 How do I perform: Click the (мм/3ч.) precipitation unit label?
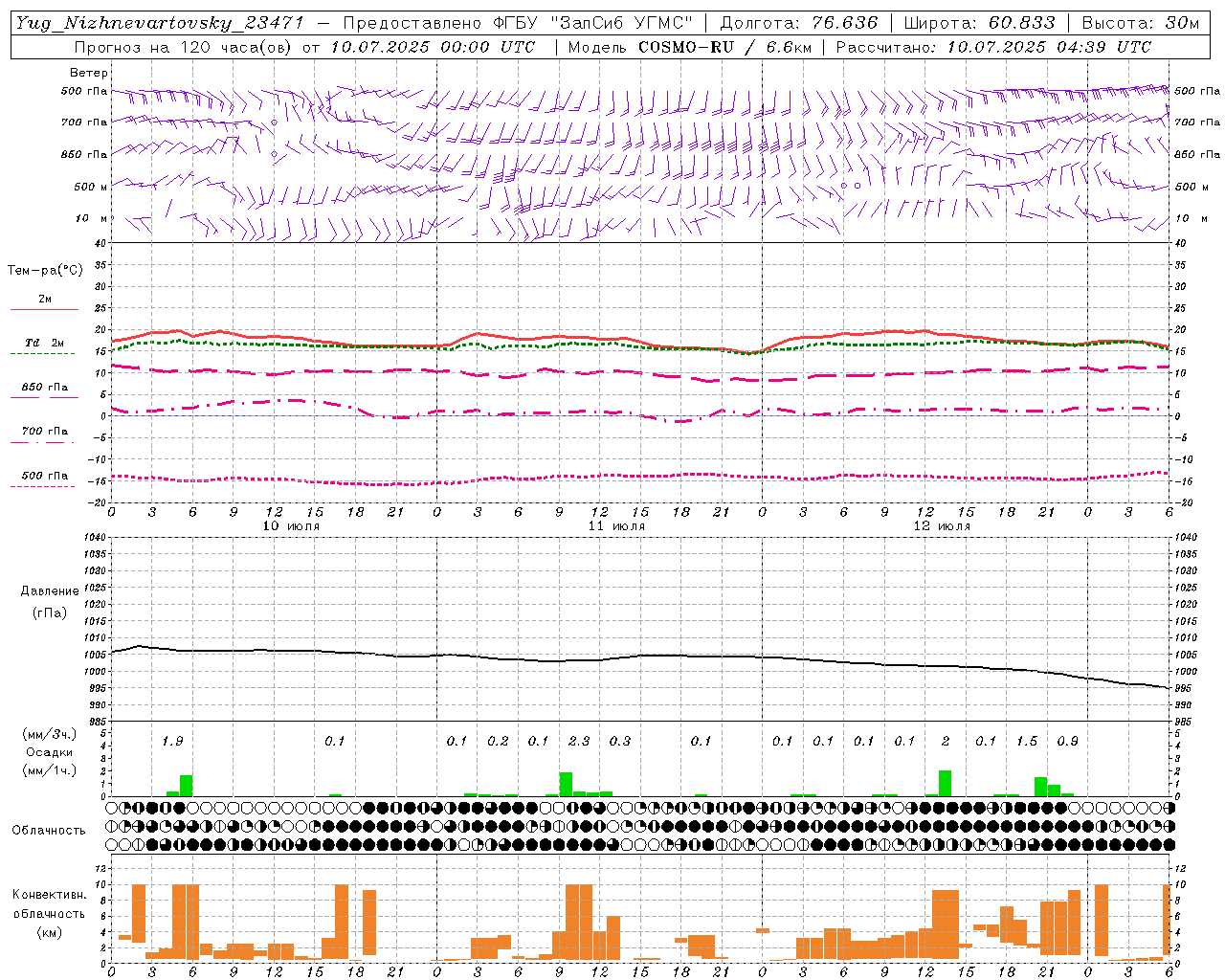(50, 734)
